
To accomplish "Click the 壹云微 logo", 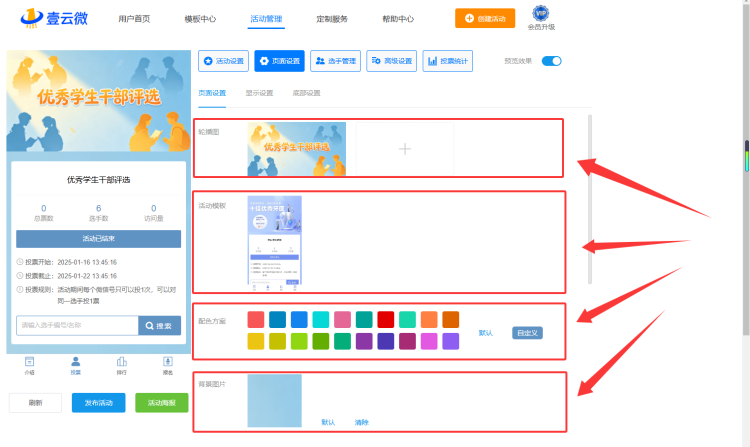I will coord(54,18).
